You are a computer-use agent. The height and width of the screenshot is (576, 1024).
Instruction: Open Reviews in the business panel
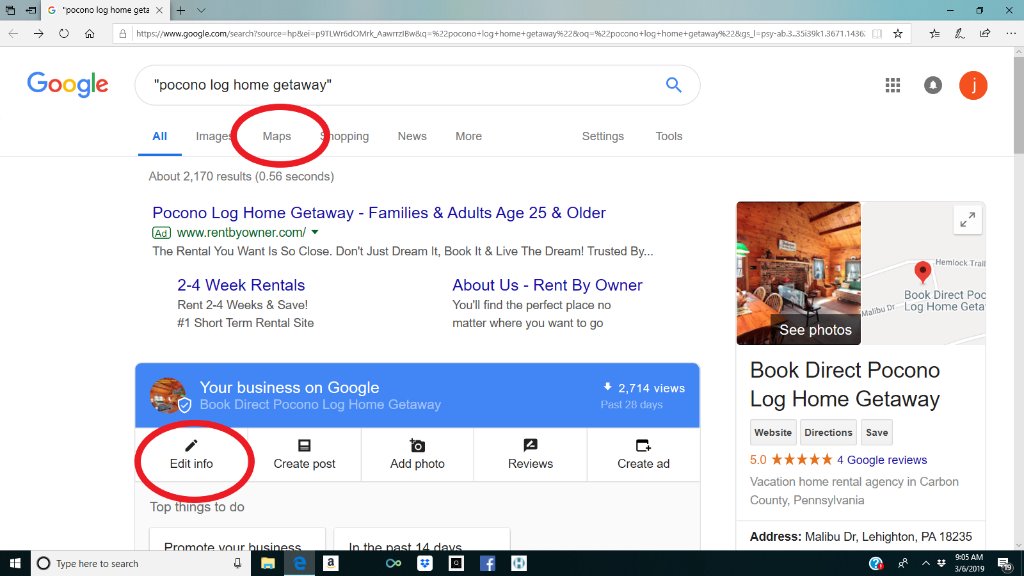(x=530, y=454)
